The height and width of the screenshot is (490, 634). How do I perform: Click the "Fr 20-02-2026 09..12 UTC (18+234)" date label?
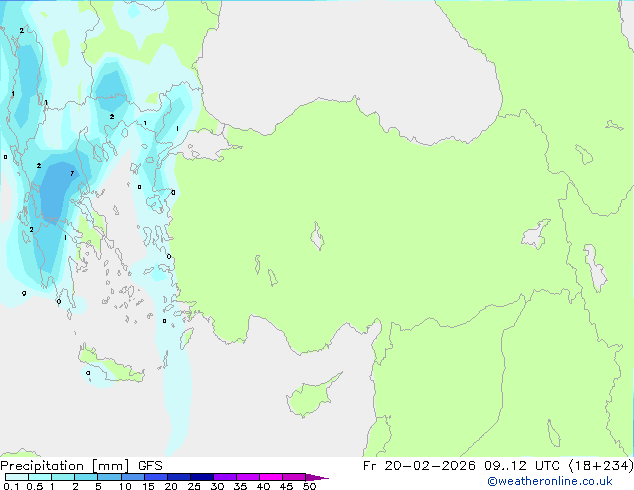click(x=498, y=466)
